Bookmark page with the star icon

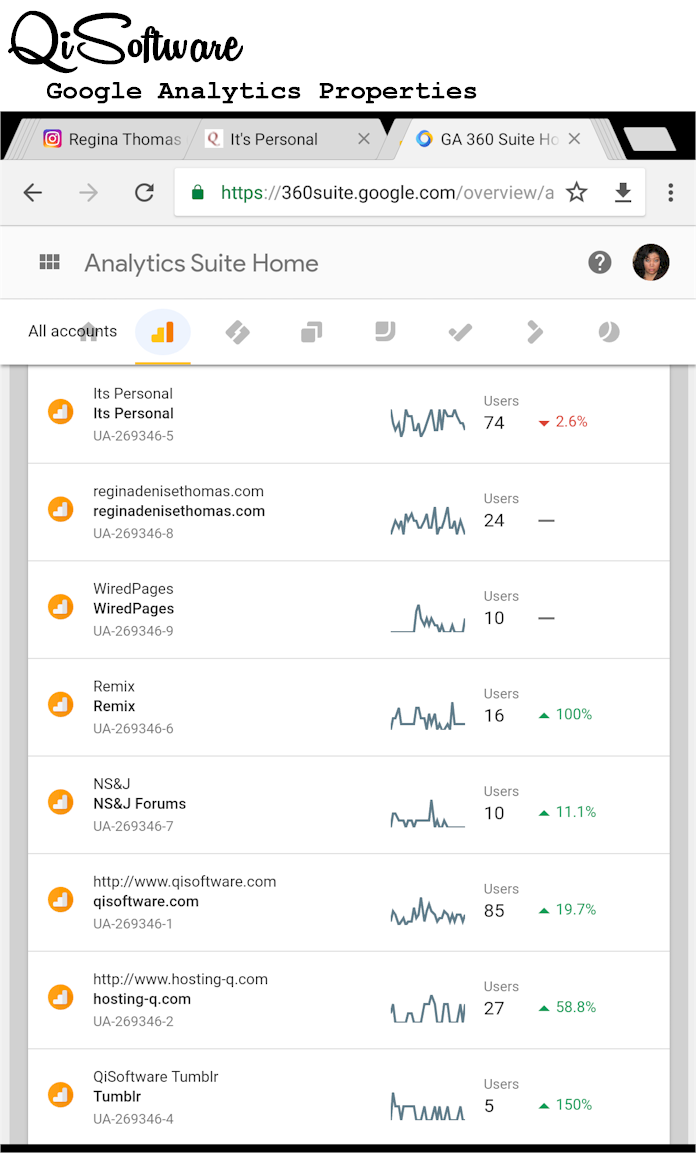(576, 193)
